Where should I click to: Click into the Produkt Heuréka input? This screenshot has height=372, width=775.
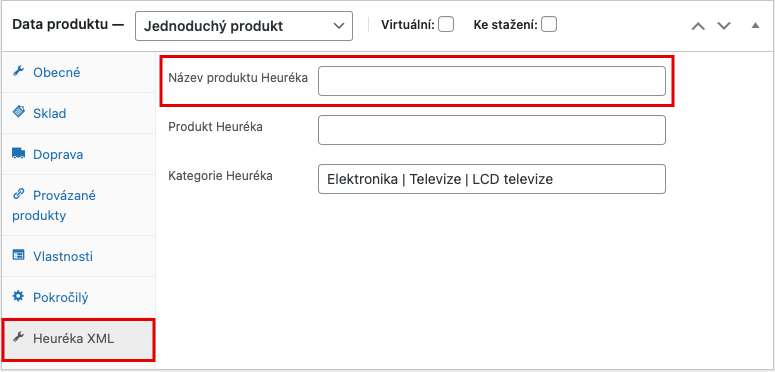492,130
